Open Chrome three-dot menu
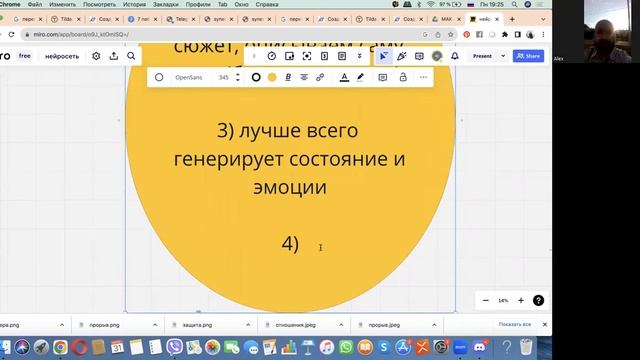The image size is (640, 360). click(x=543, y=34)
